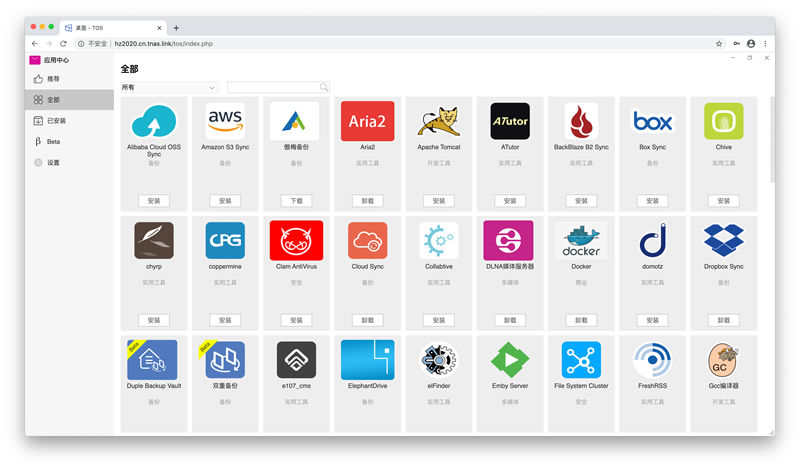Select the Aria2 app icon
Viewport: 800px width, 469px height.
pos(367,121)
